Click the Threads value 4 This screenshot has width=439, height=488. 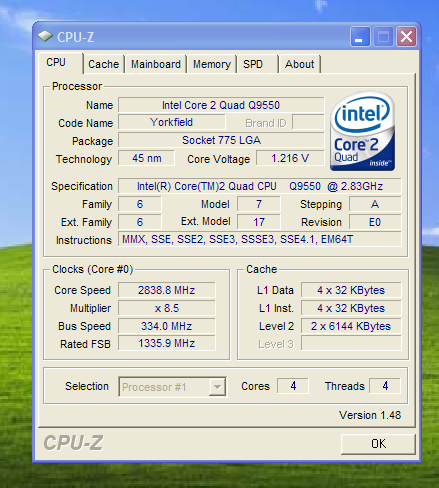pyautogui.click(x=385, y=386)
